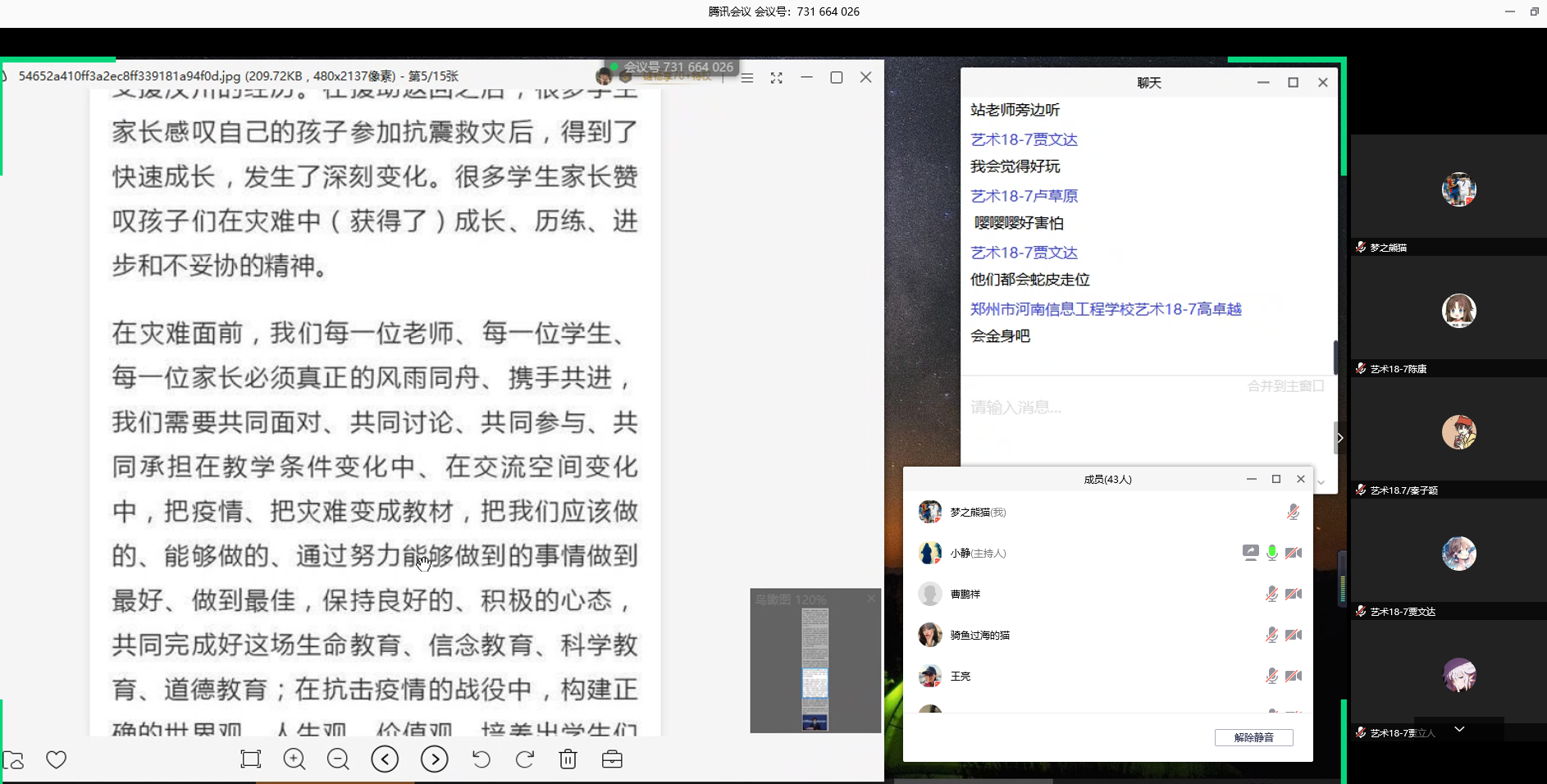Rotate the image counterclockwise

pos(481,759)
